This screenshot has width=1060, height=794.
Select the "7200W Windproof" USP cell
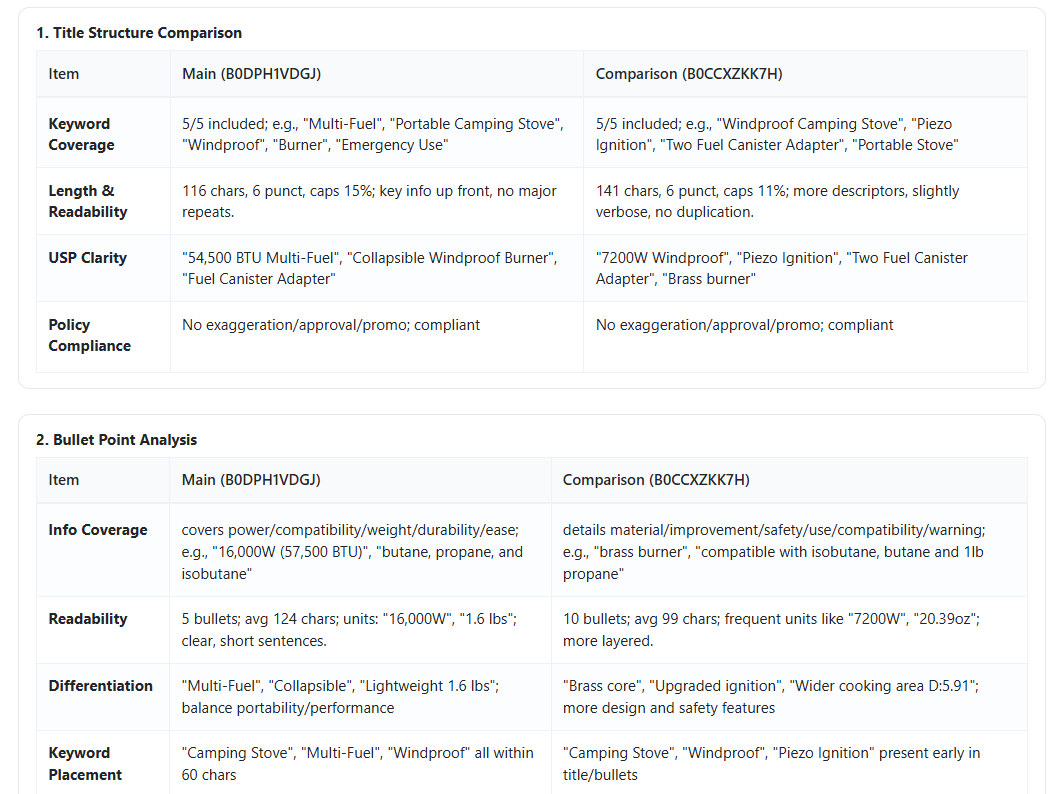781,268
